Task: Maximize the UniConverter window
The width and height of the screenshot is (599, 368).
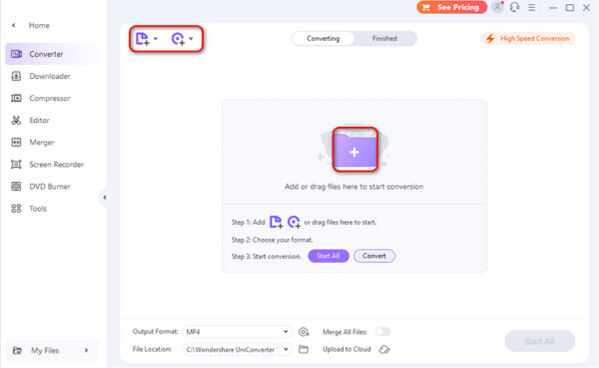Action: (x=570, y=8)
